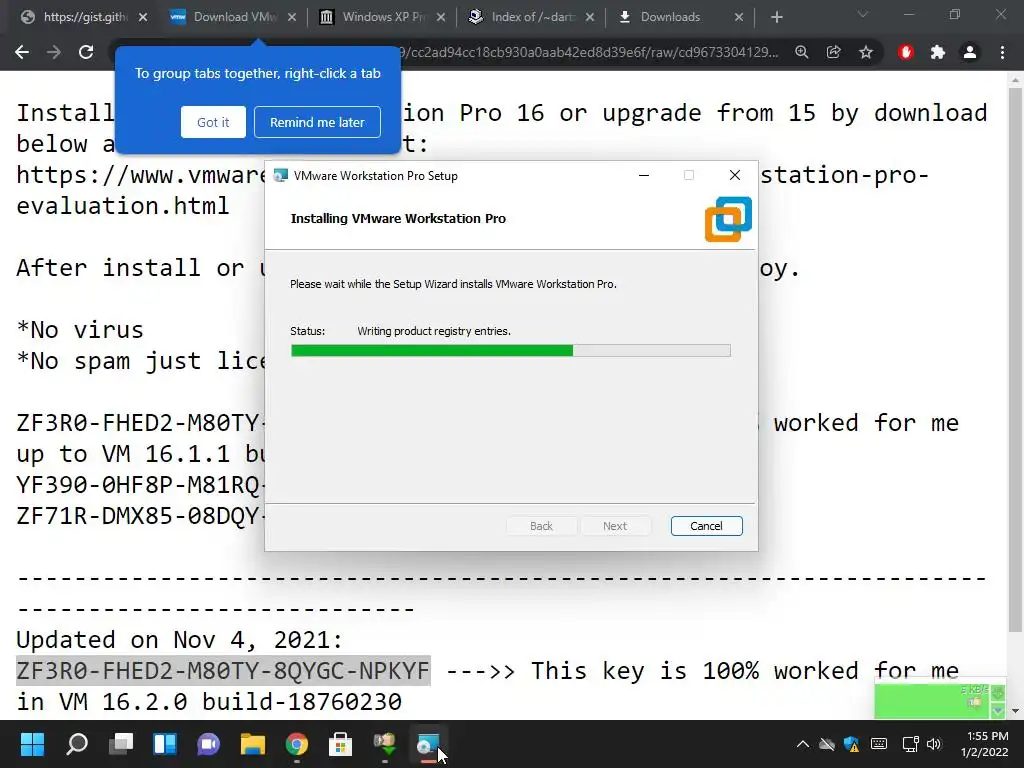The image size is (1024, 768).
Task: Open the Chrome profile avatar
Action: click(x=970, y=52)
